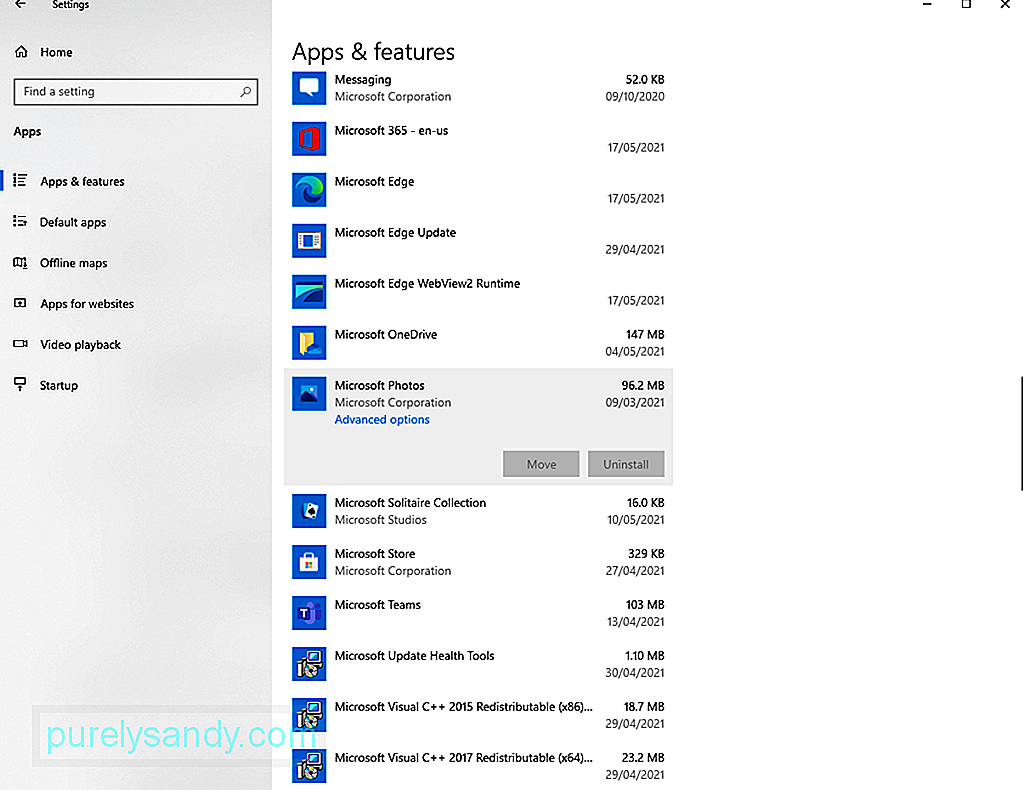The image size is (1024, 790).
Task: Click the Microsoft Store bag icon
Action: (309, 561)
